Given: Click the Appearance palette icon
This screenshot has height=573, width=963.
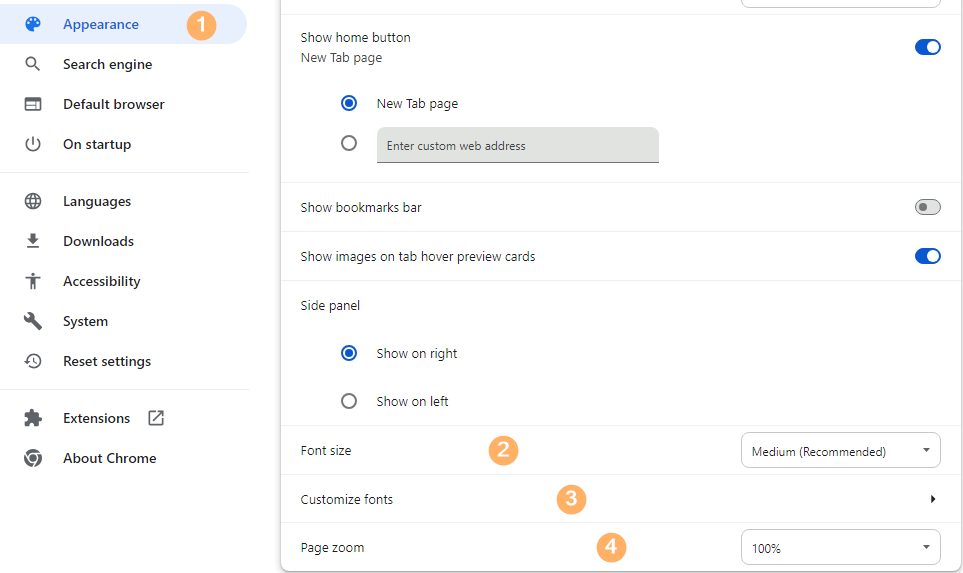Looking at the screenshot, I should [33, 24].
